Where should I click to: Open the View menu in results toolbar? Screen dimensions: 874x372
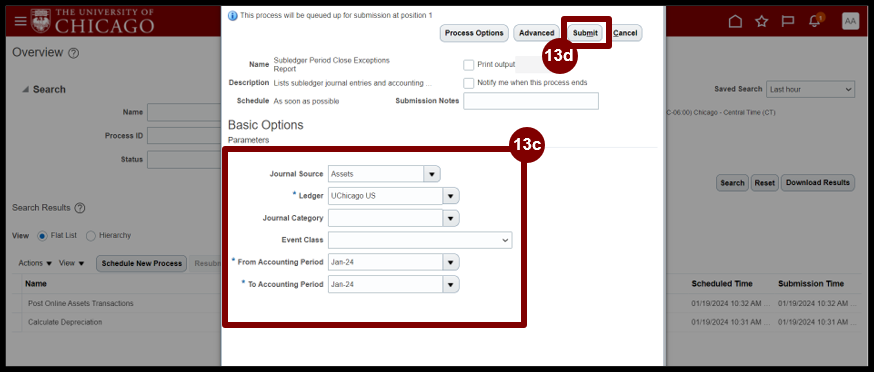coord(72,263)
